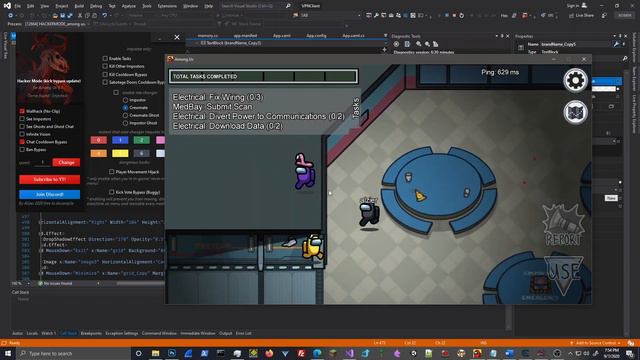Screen dimensions: 640x360
Task: Select the Crewmate Ghost radio button
Action: coord(125,116)
